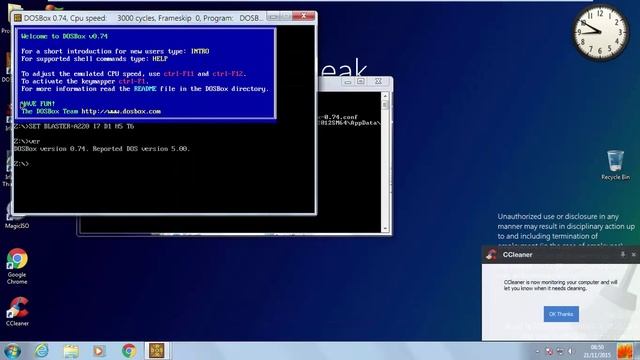Click the last empty 'Z:\>' prompt
Screen dimensions: 640x360
click(21, 164)
